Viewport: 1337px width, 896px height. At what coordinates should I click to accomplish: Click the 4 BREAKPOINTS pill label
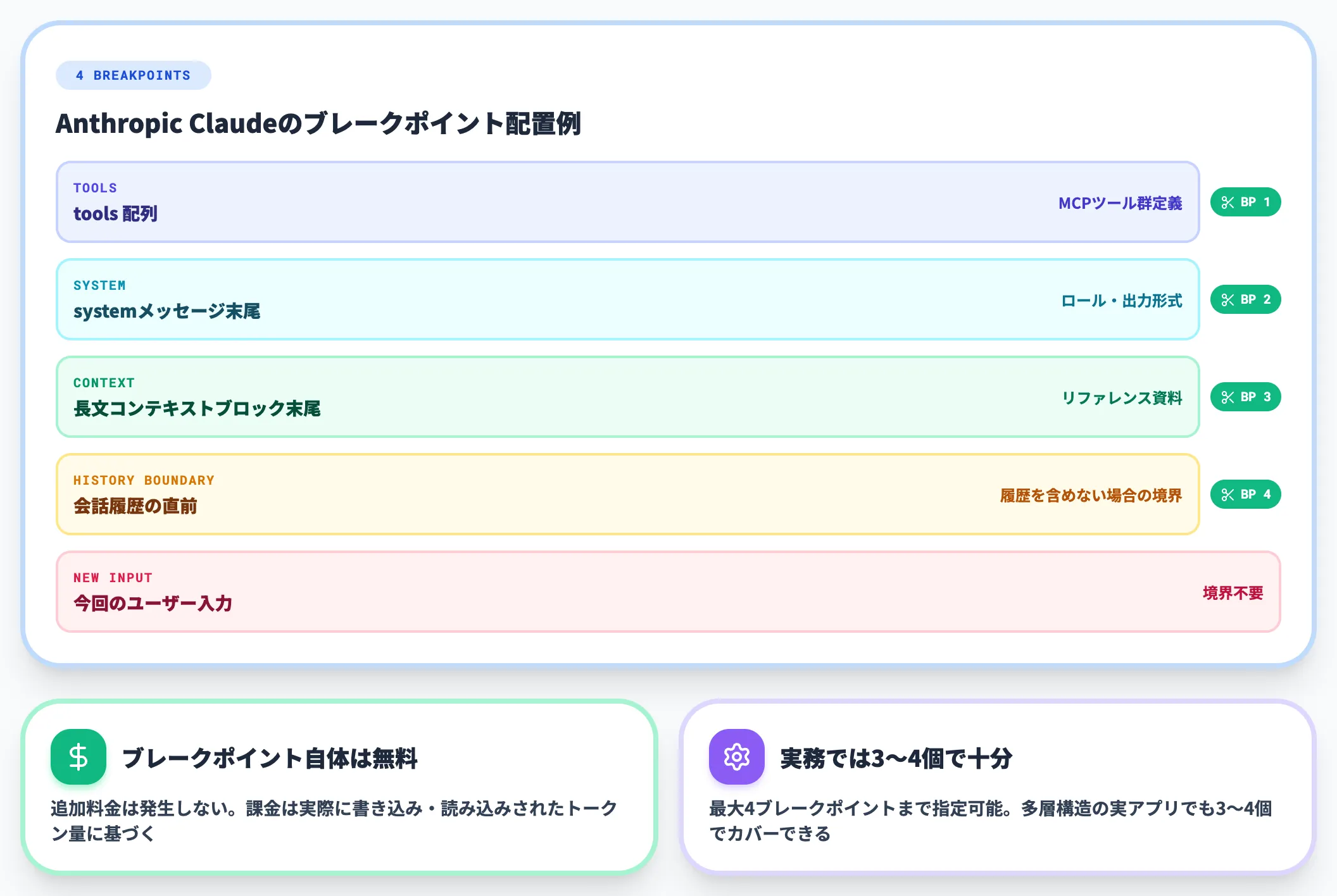coord(134,75)
